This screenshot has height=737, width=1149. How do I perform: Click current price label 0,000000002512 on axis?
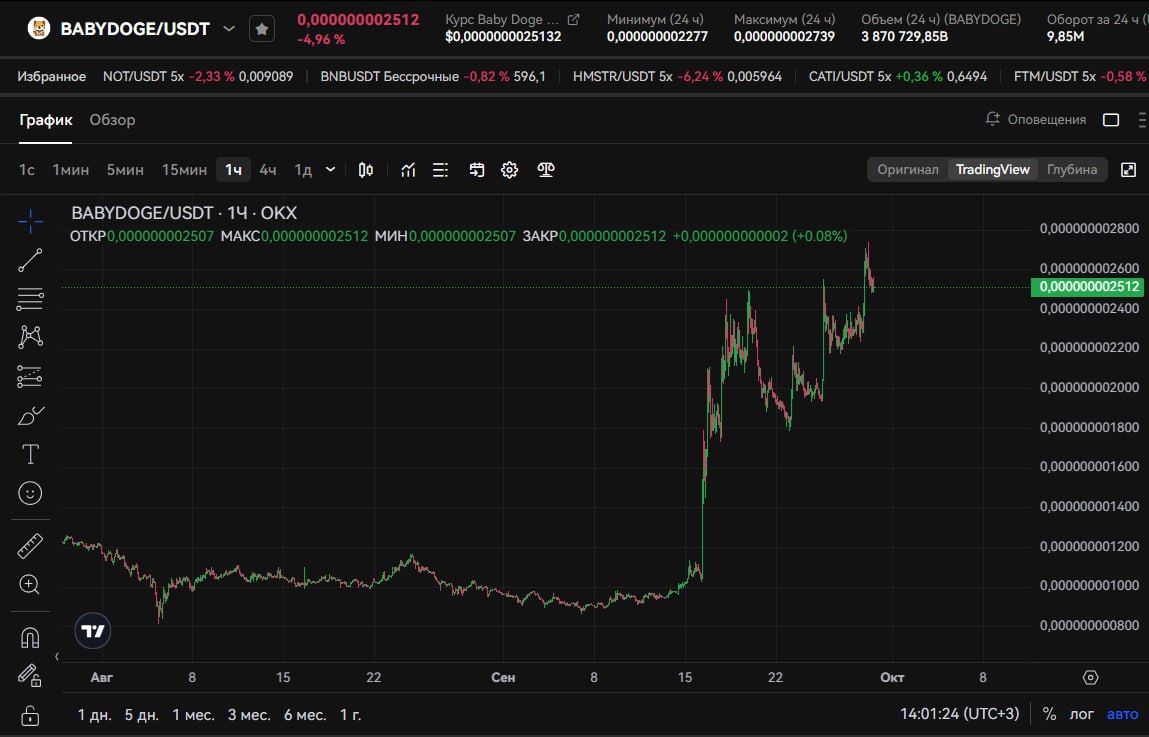[1087, 286]
